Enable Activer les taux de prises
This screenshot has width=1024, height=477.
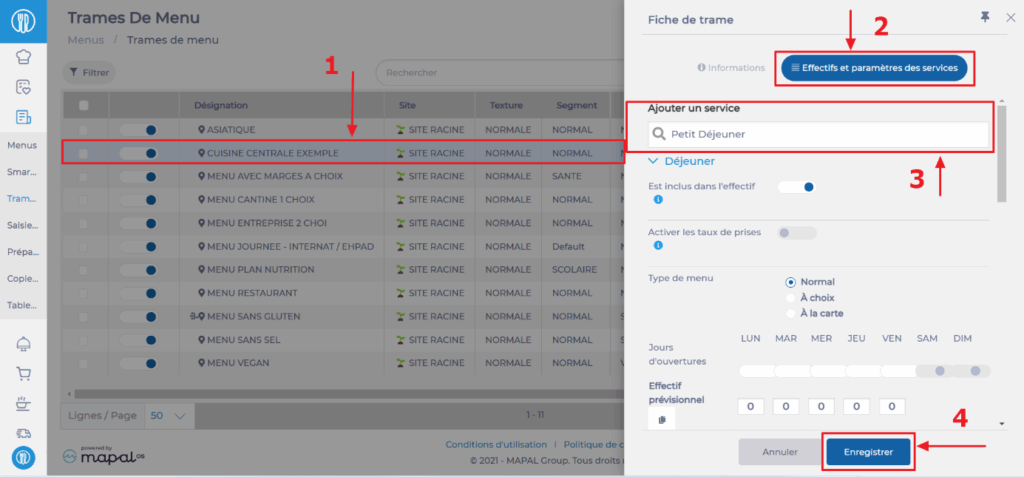click(797, 233)
